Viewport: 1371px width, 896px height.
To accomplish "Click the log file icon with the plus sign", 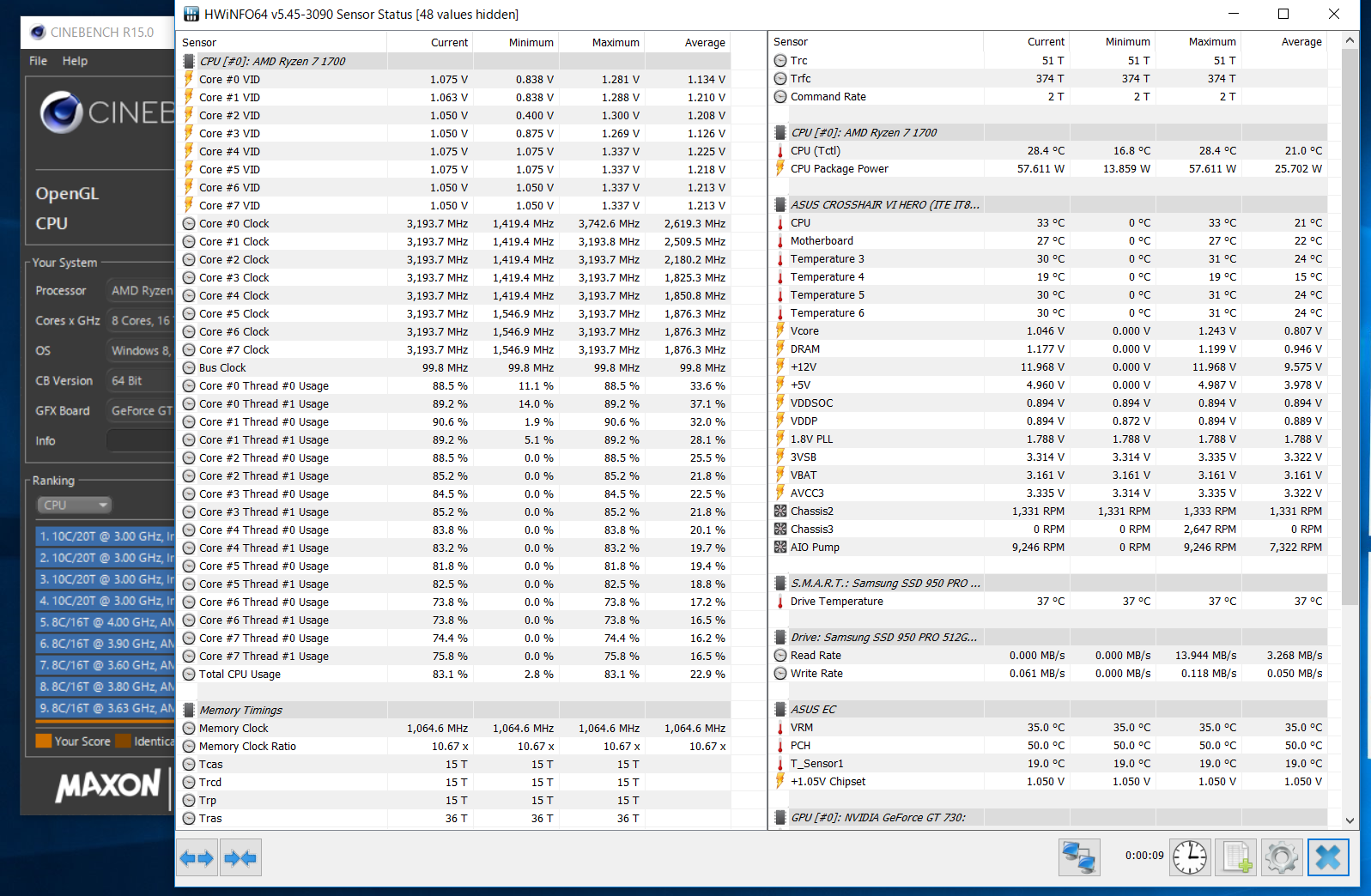I will [x=1236, y=857].
